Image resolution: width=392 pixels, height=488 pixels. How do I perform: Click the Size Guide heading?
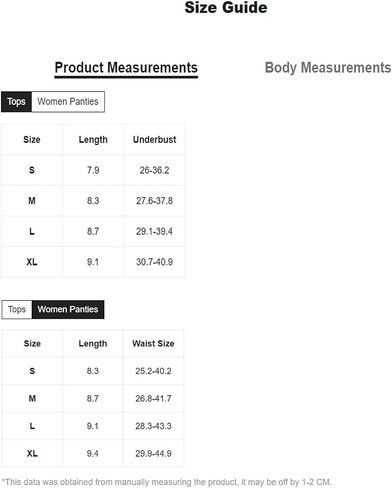(226, 8)
